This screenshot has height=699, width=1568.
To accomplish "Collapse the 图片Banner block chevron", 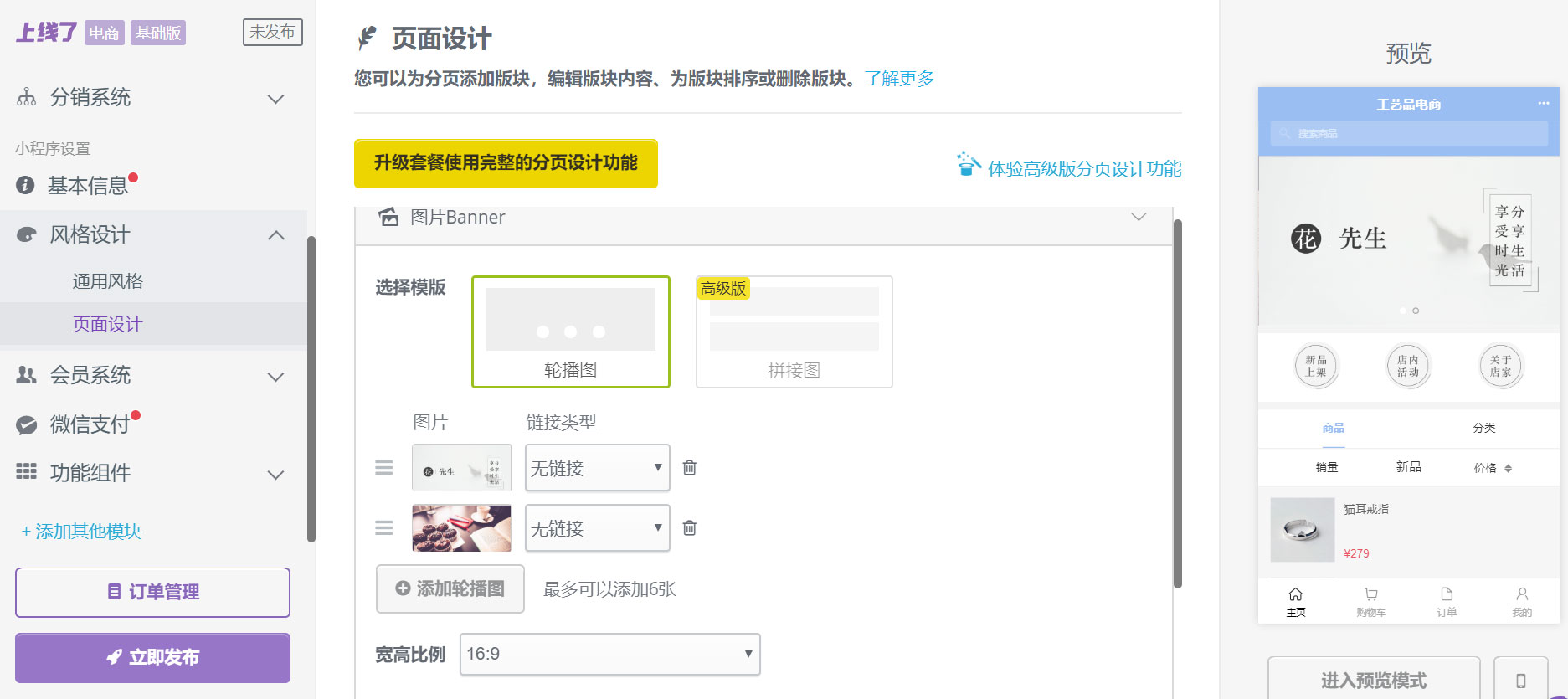I will click(x=1139, y=217).
